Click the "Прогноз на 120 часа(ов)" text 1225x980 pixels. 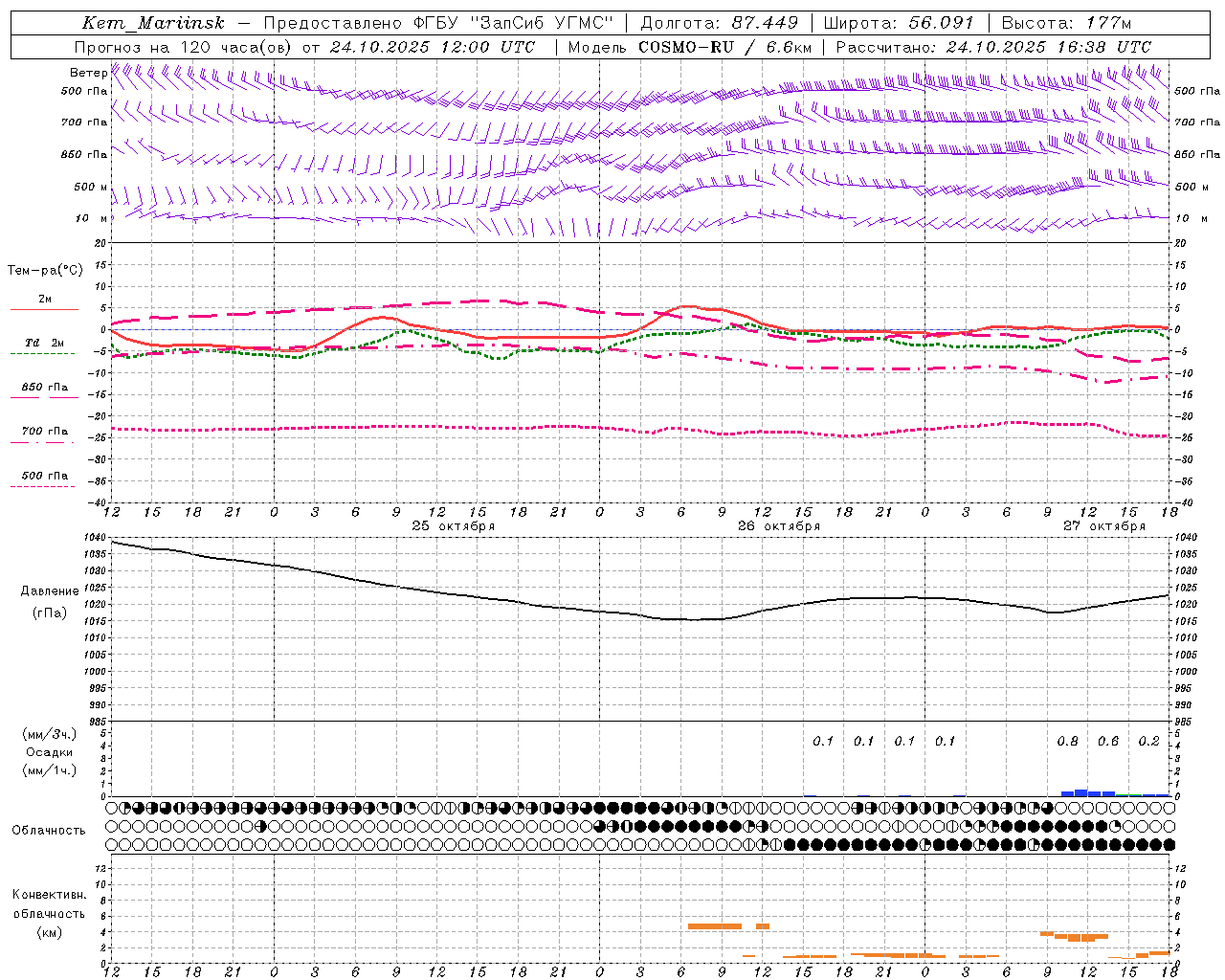pyautogui.click(x=185, y=47)
